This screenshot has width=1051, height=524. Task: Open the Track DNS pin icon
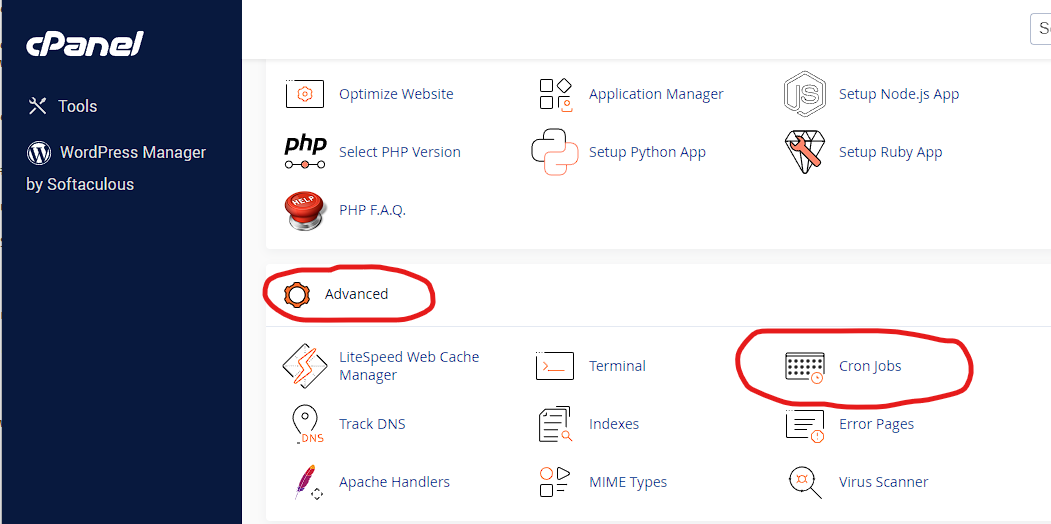307,424
